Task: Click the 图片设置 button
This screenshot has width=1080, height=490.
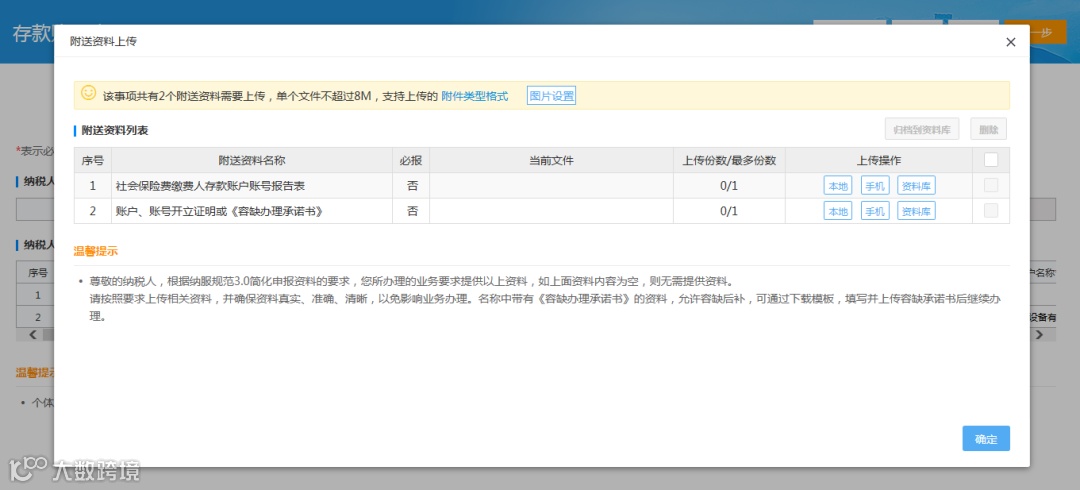Action: coord(551,96)
